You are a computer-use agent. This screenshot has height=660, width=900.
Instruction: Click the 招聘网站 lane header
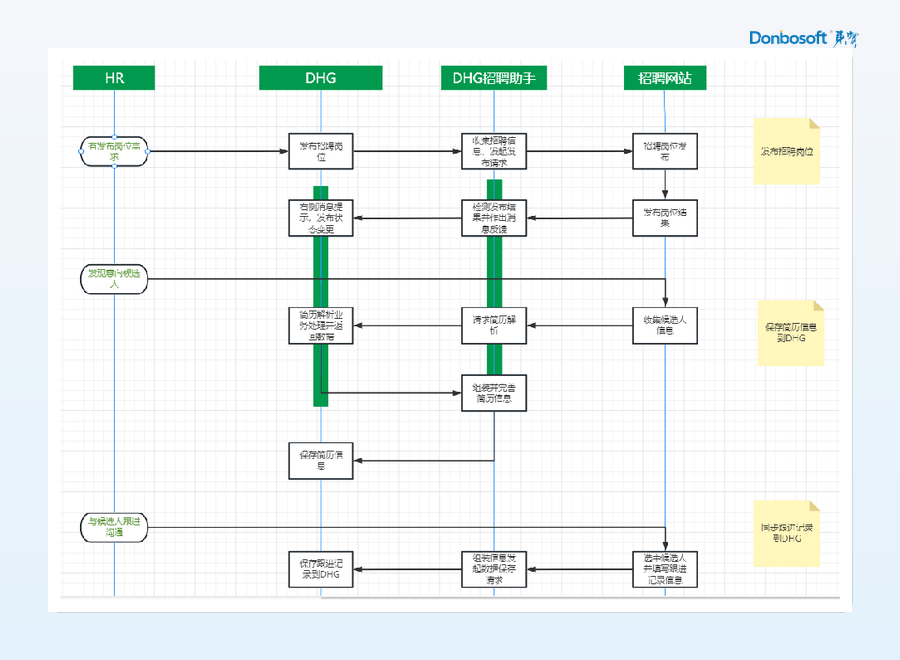[665, 78]
